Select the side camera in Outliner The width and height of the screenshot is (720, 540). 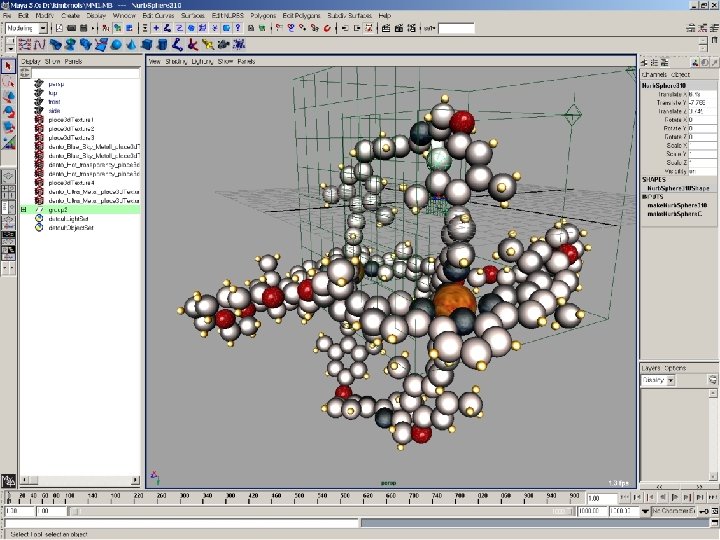pos(54,111)
